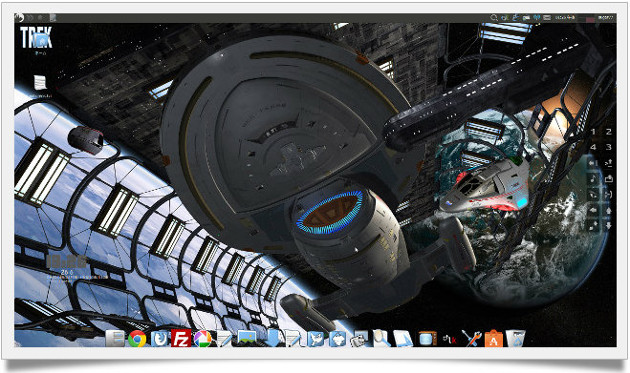Switch to workspace 4 in the side widget
The width and height of the screenshot is (630, 373).
click(593, 147)
